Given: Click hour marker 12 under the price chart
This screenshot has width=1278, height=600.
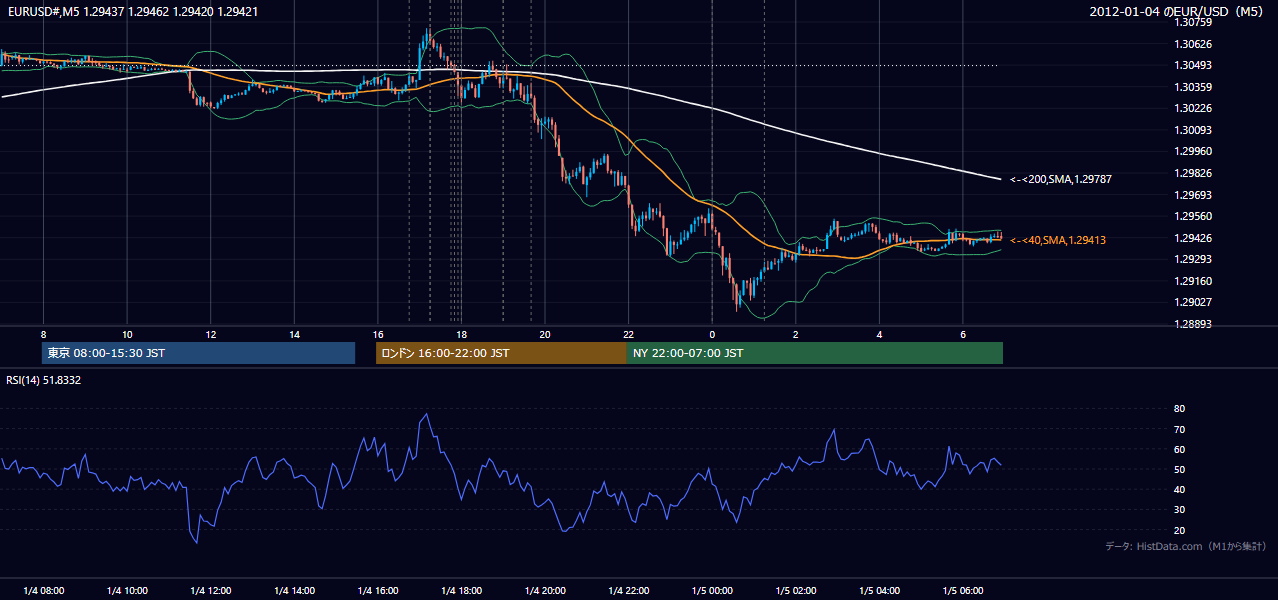Looking at the screenshot, I should tap(210, 334).
